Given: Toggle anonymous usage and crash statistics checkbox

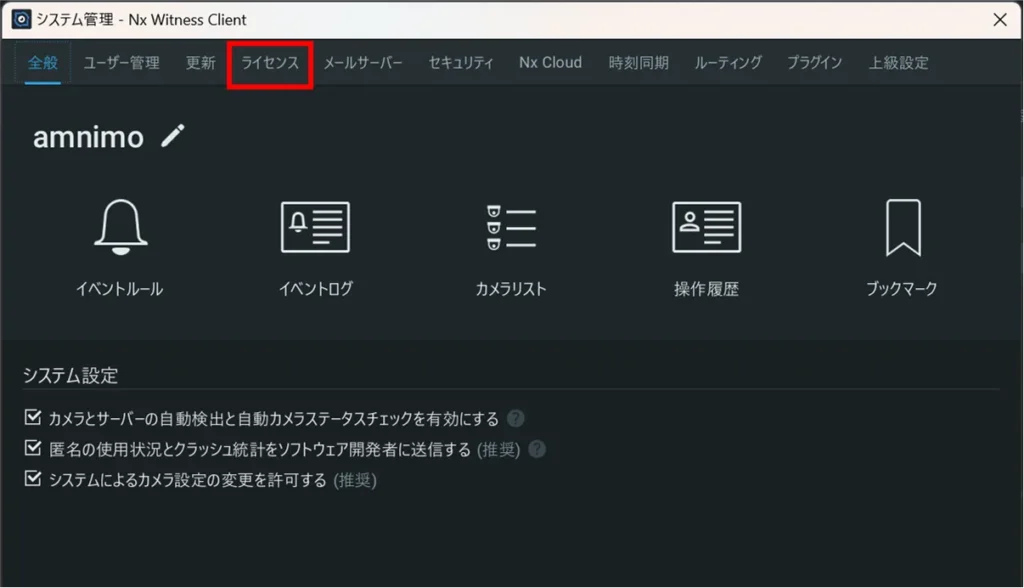Looking at the screenshot, I should [x=32, y=449].
